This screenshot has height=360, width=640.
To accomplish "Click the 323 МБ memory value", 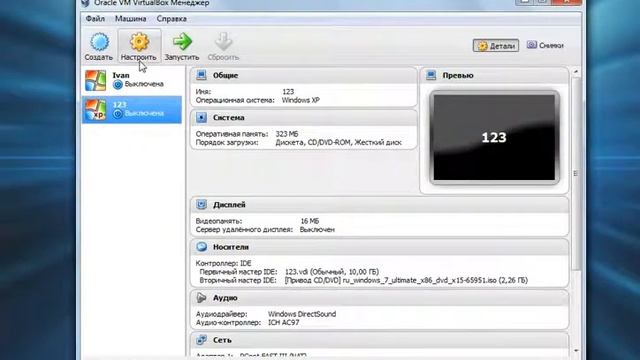I will 287,134.
